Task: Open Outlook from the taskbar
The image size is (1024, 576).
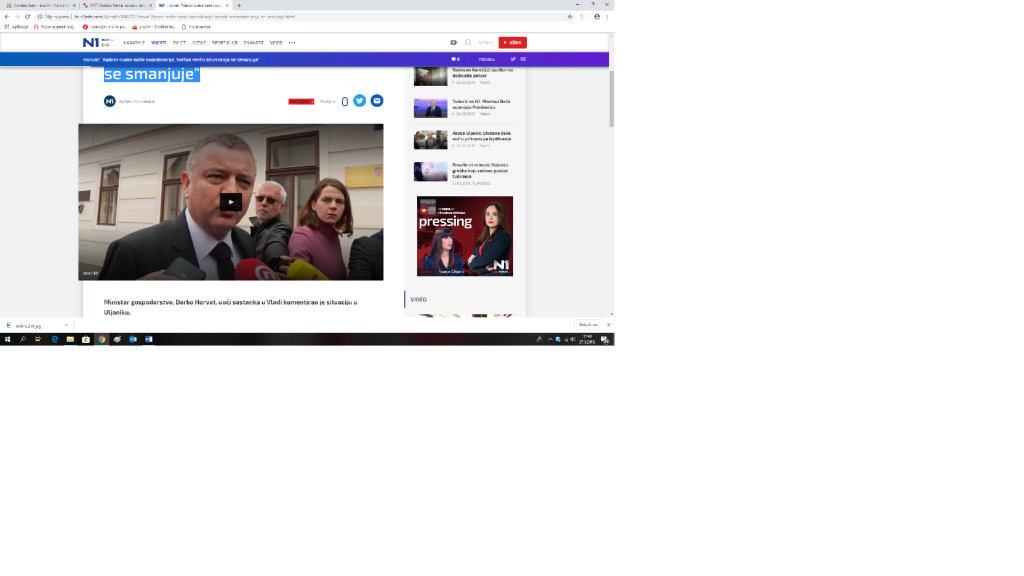Action: (x=133, y=339)
